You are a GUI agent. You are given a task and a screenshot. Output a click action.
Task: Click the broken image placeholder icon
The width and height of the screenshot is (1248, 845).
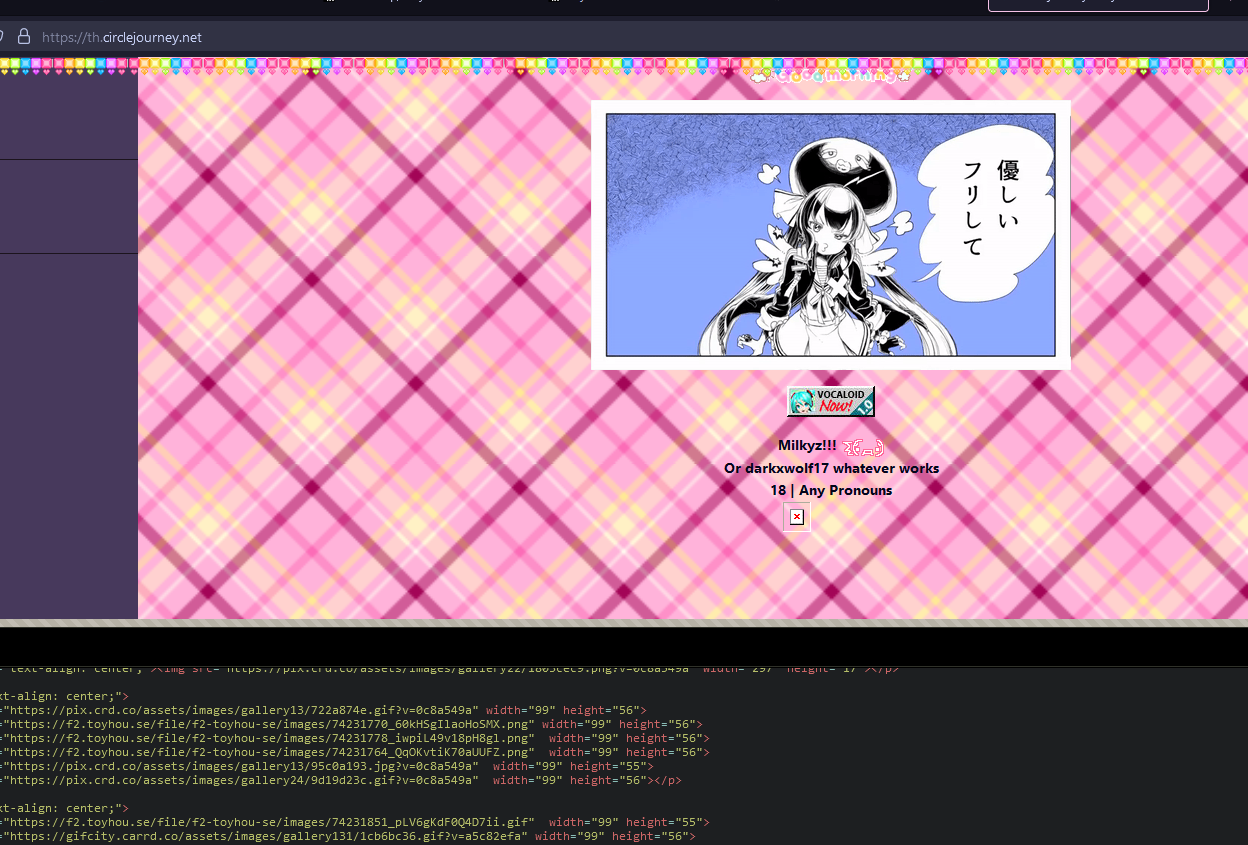click(796, 517)
